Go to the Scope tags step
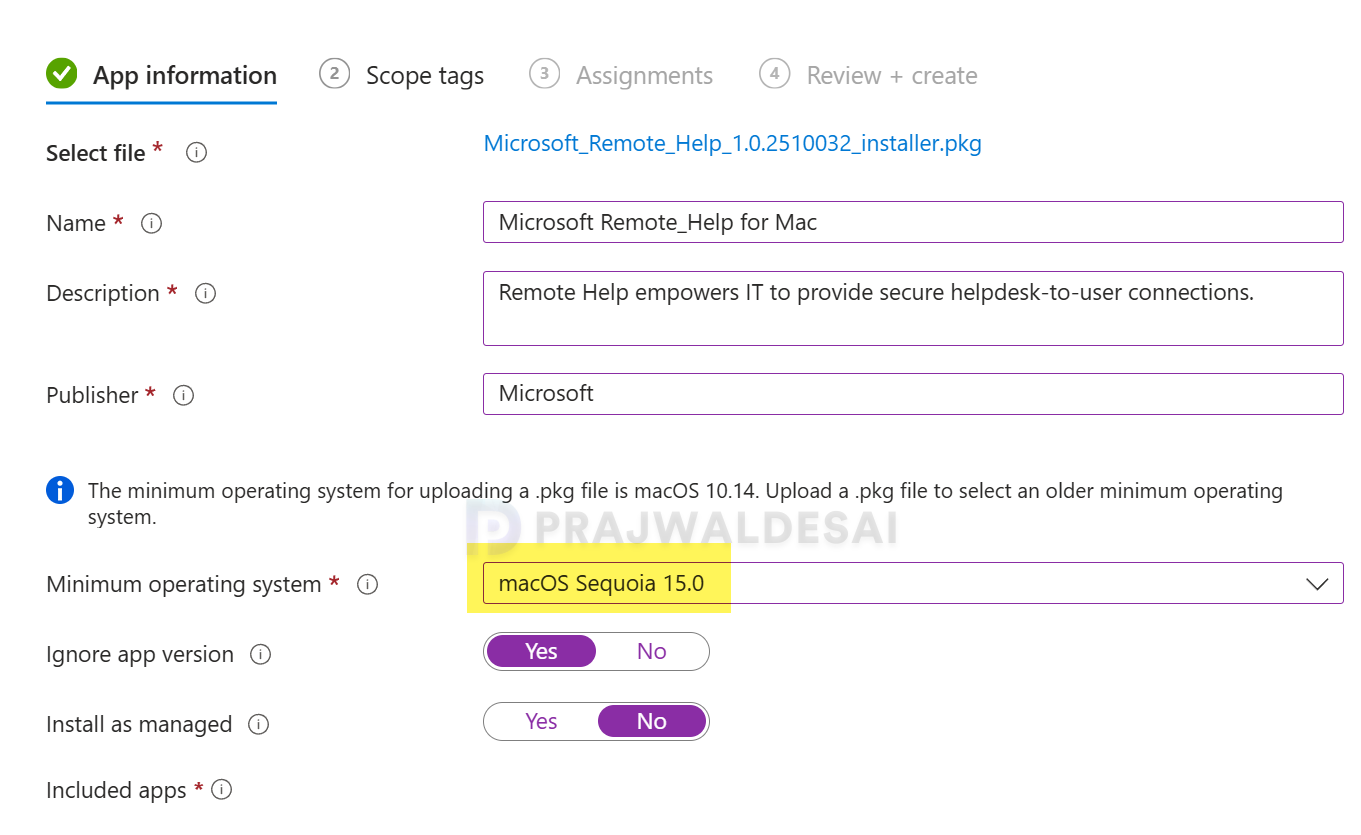The image size is (1361, 835). point(402,75)
